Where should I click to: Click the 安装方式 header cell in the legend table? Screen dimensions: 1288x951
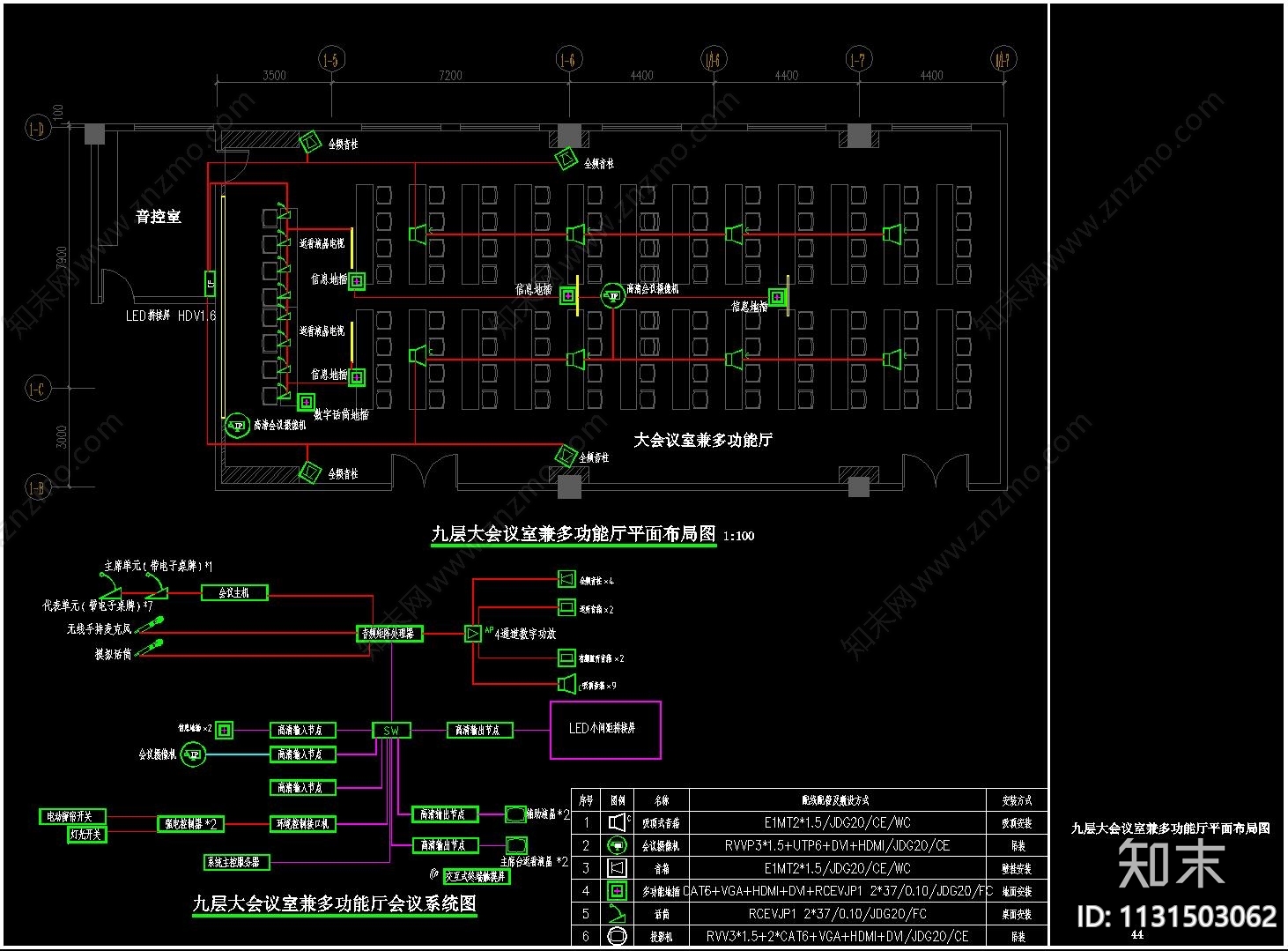[1017, 800]
